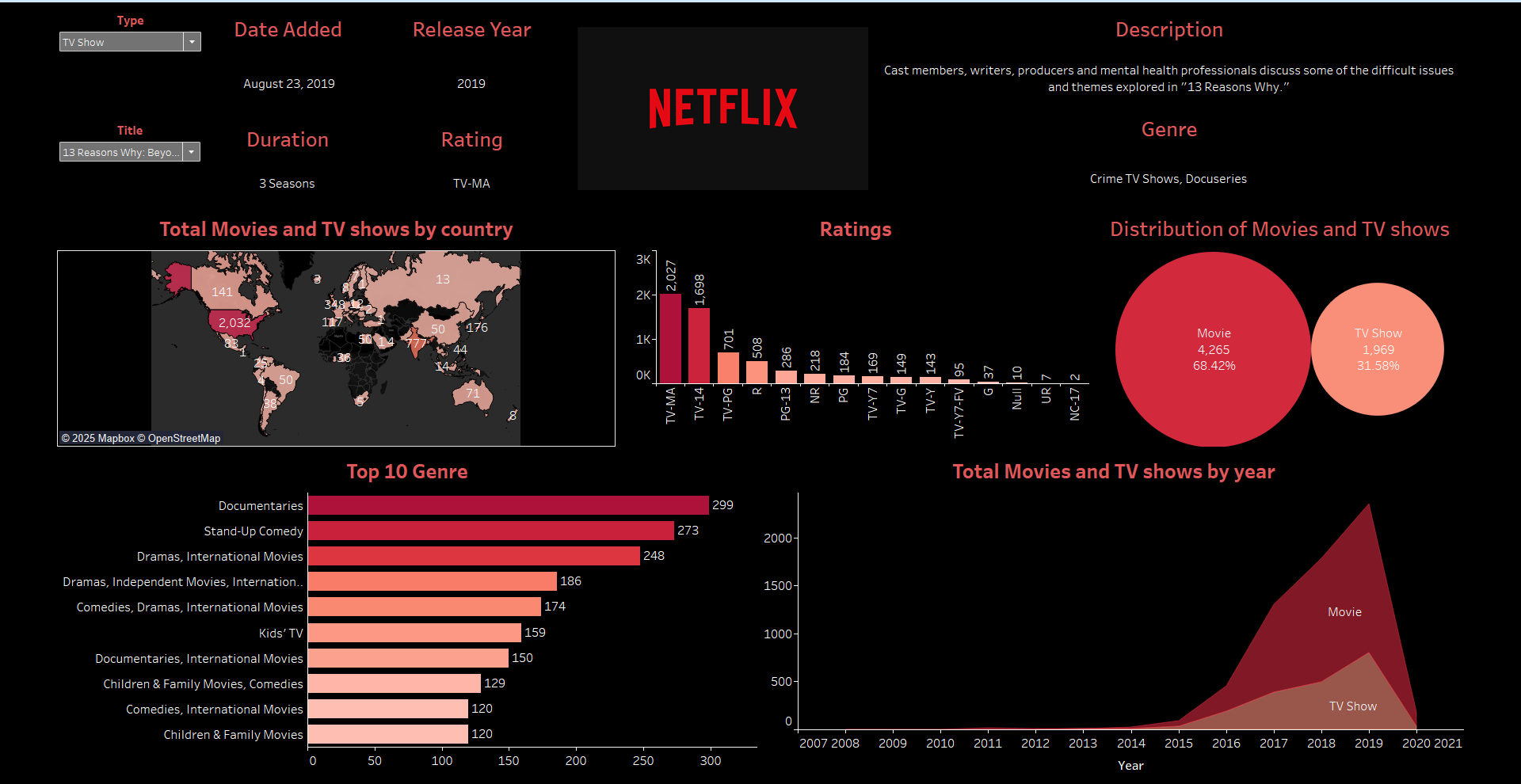Screen dimensions: 1521x784
Task: Select Comedies, Dramas, International Movies bar
Action: 424,607
